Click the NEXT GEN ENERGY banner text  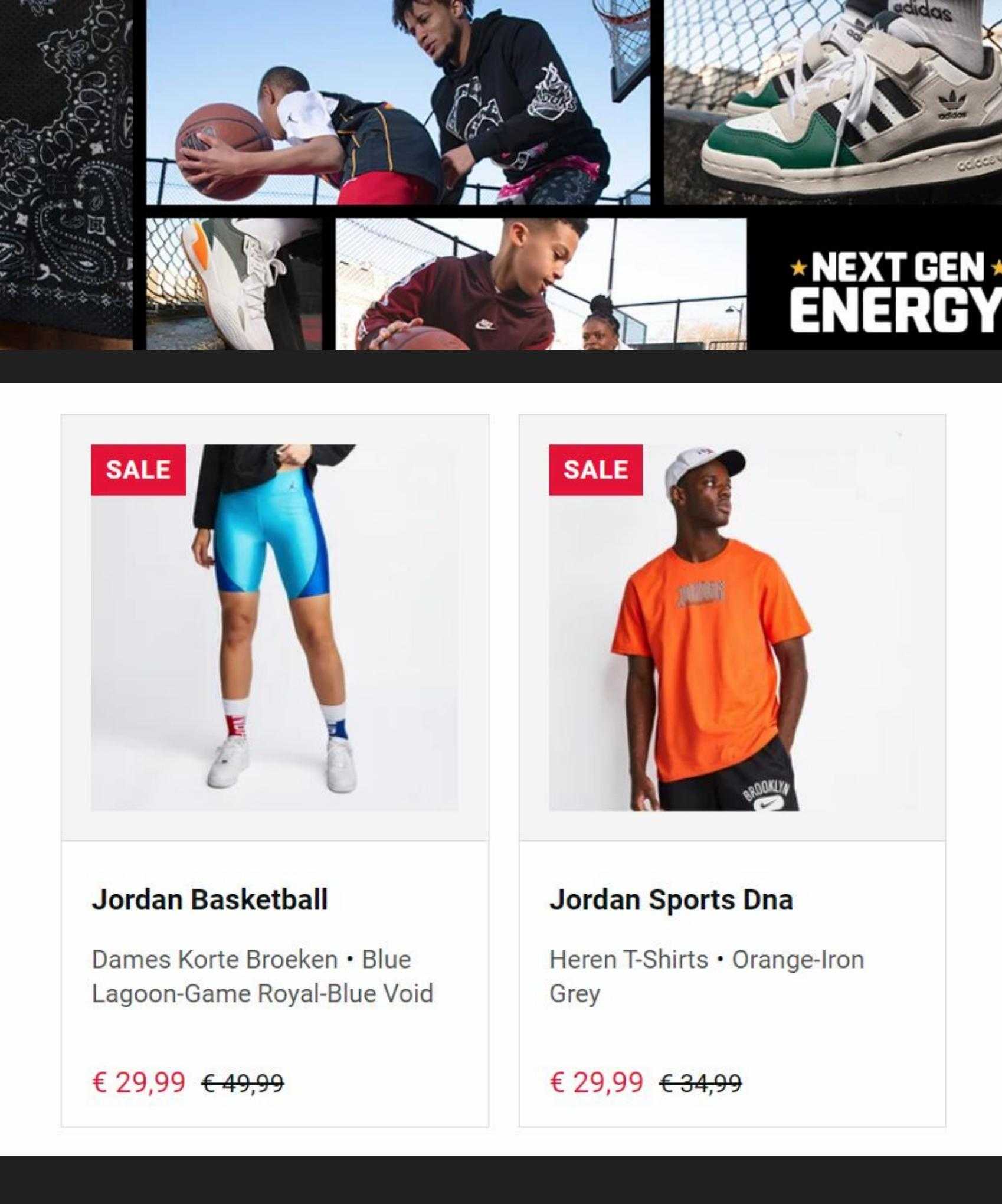point(896,290)
